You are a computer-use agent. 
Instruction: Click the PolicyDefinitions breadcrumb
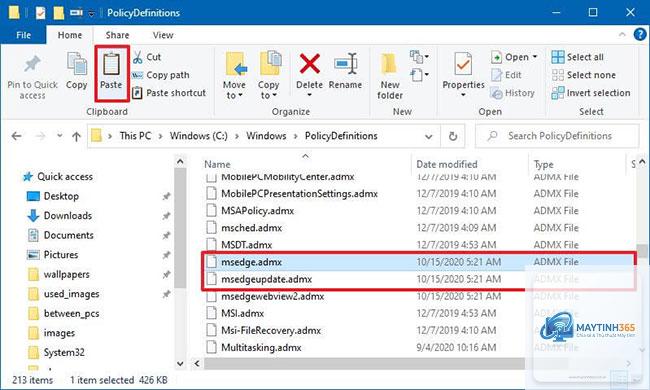[341, 136]
